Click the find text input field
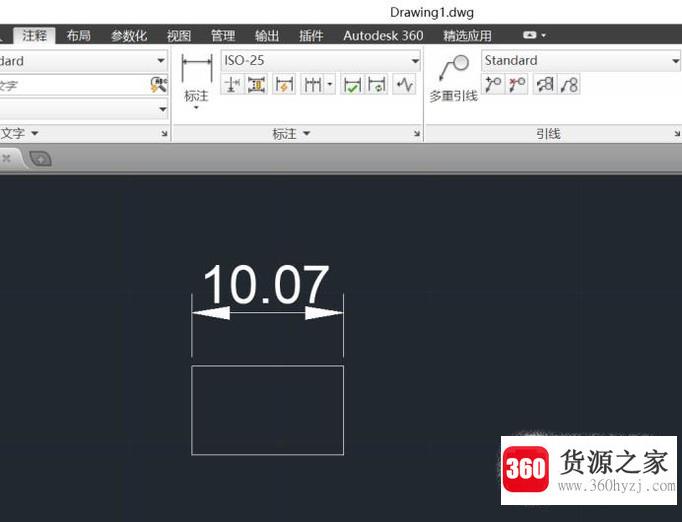The image size is (682, 522). click(x=74, y=85)
